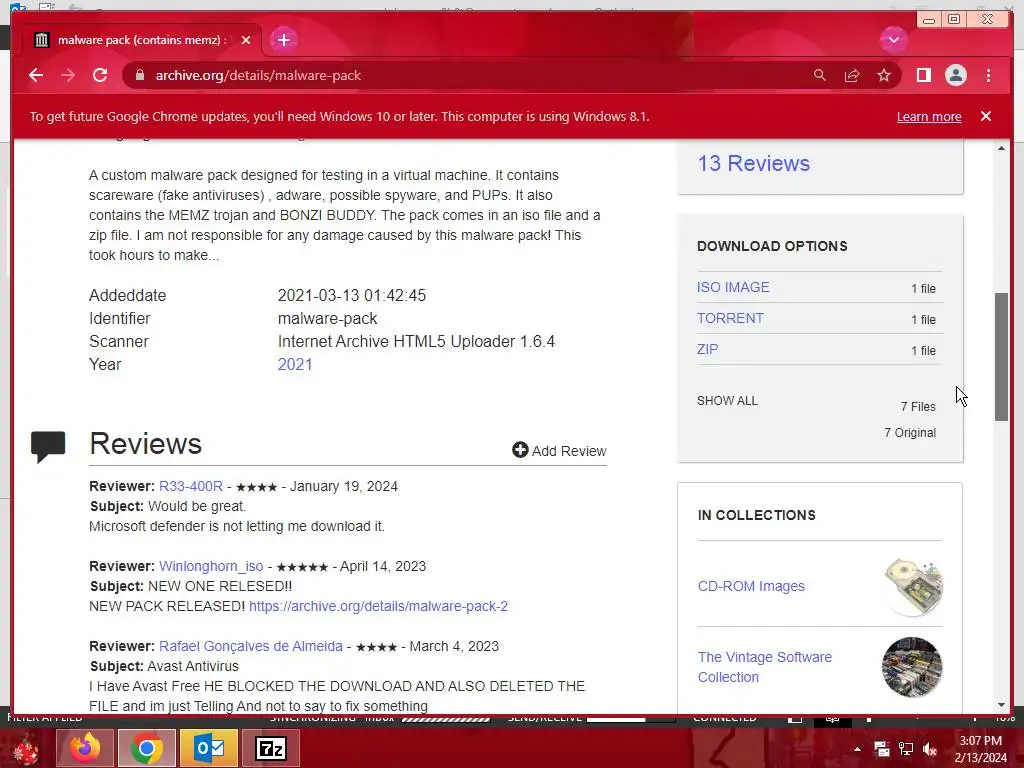Viewport: 1024px width, 768px height.
Task: Click the page scrollbar thumb
Action: click(1001, 357)
